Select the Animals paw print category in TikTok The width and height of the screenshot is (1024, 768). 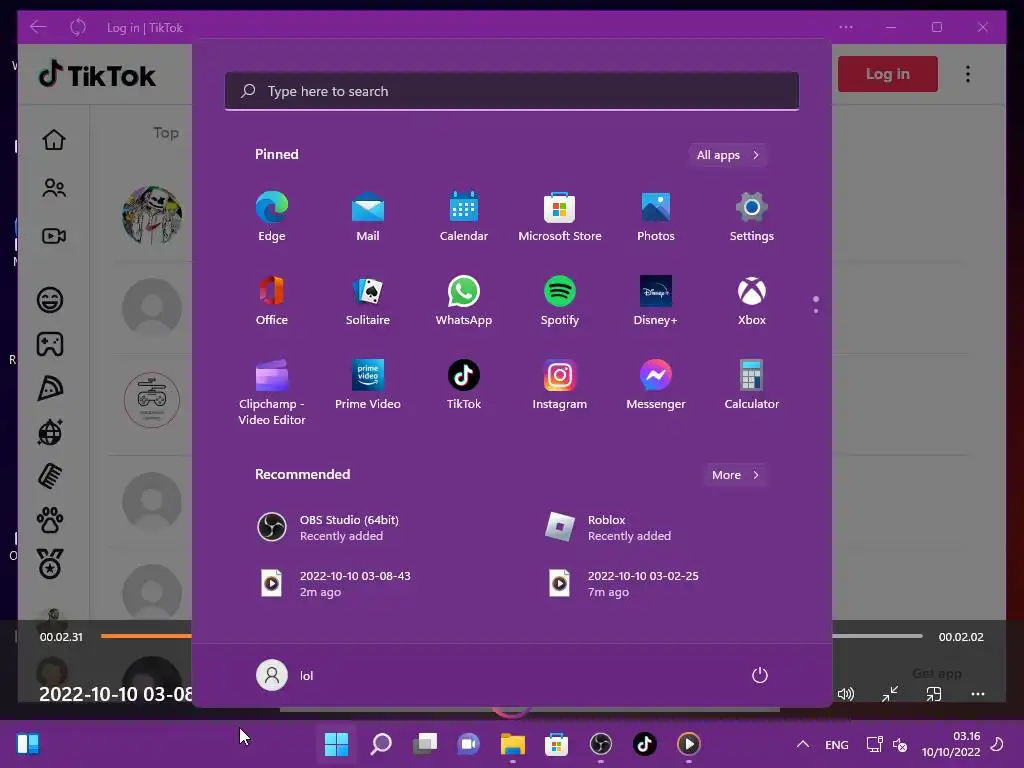pos(50,520)
